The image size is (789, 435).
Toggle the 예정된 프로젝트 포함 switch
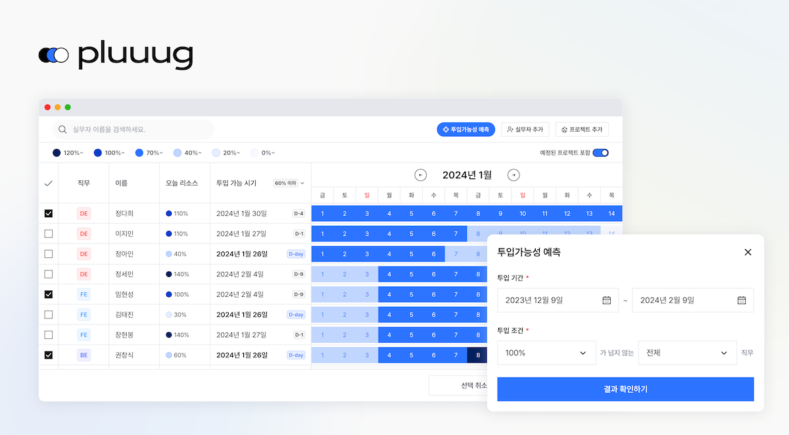pyautogui.click(x=600, y=153)
